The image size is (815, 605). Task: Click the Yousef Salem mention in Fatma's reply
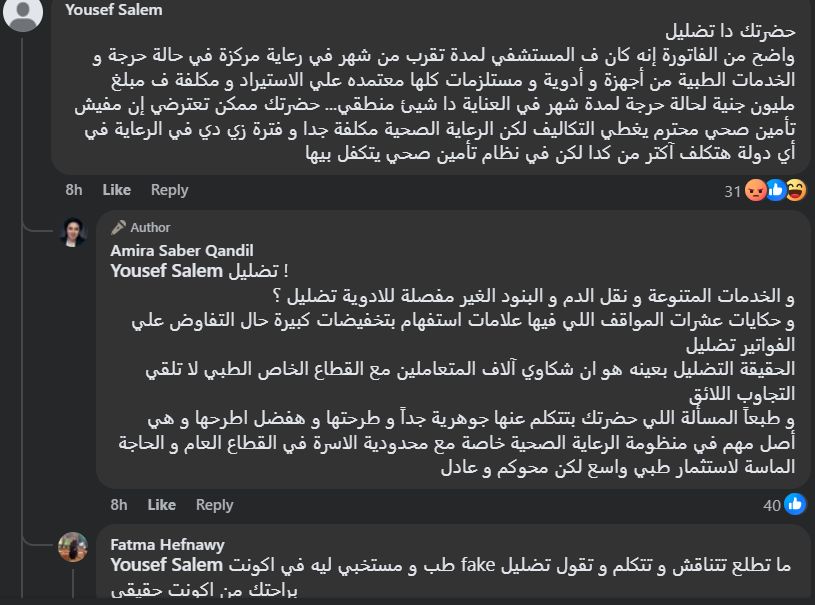tap(155, 566)
